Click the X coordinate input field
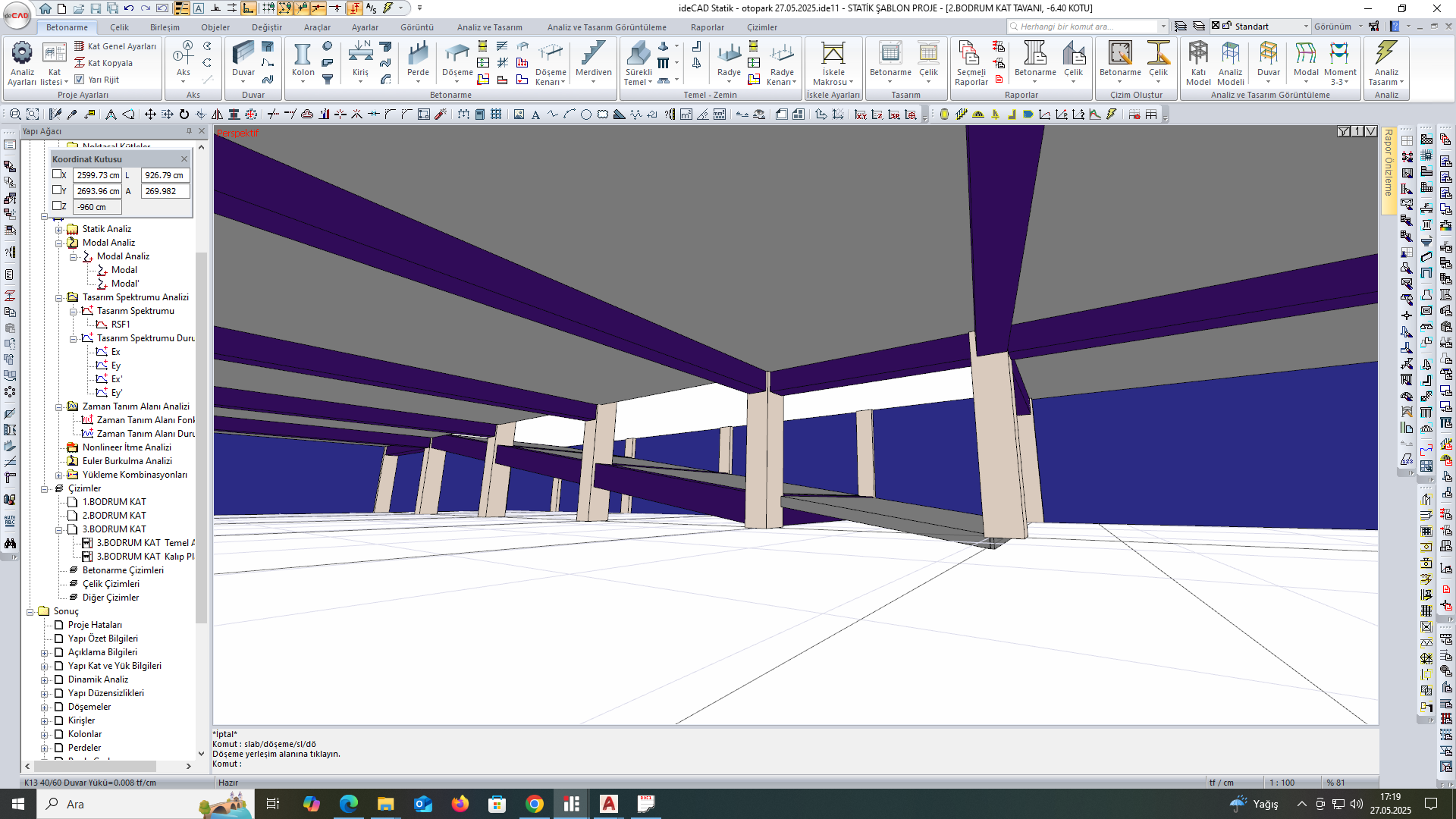1456x819 pixels. (x=98, y=175)
